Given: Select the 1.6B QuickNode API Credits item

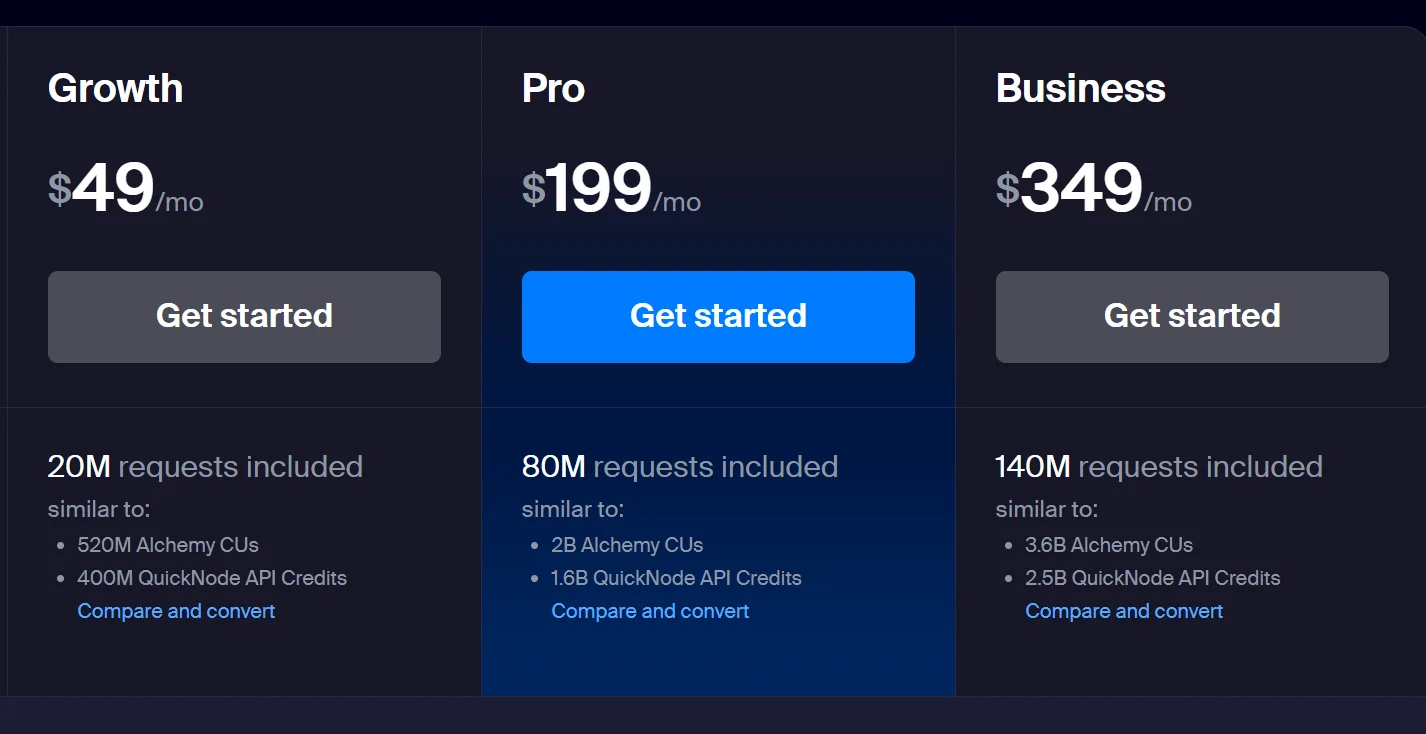Looking at the screenshot, I should click(x=676, y=578).
